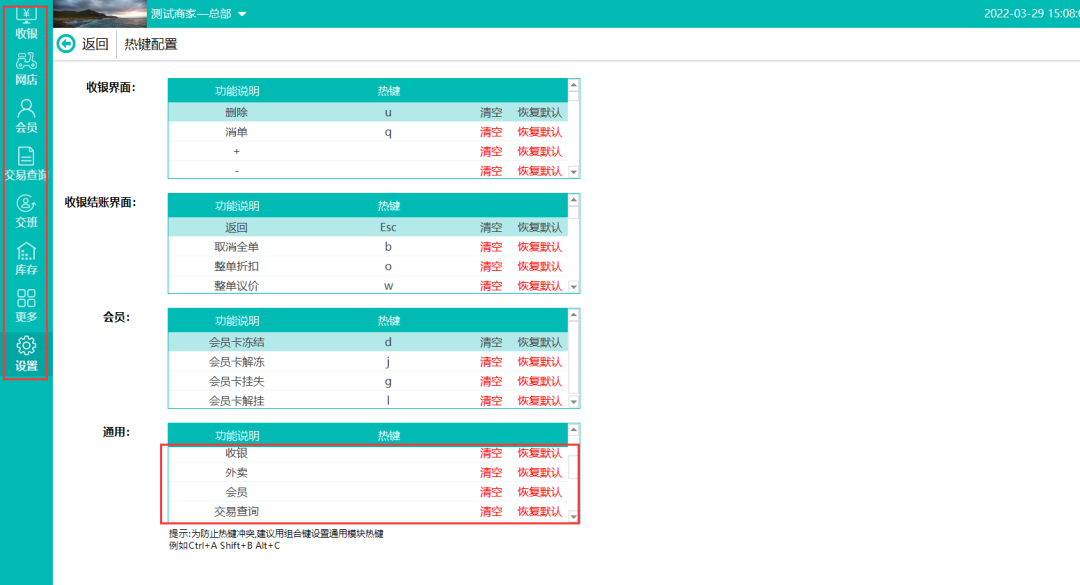Open the 库存 inventory sidebar icon

[26, 258]
